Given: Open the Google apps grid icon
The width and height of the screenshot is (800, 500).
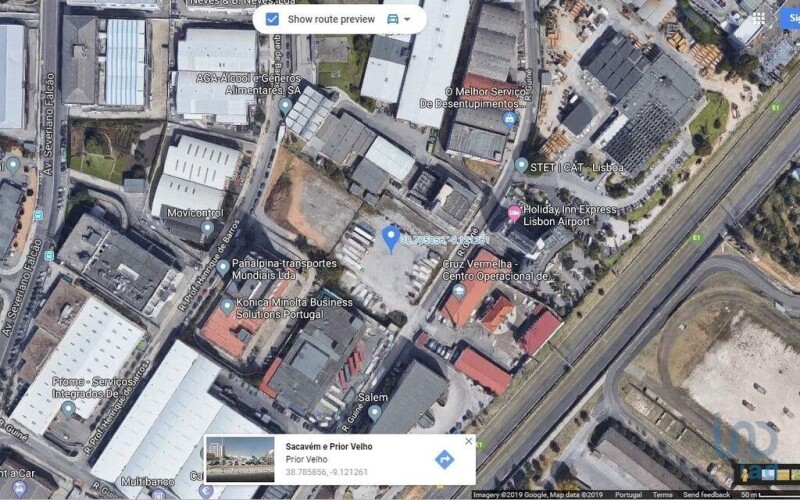Looking at the screenshot, I should click(x=758, y=18).
